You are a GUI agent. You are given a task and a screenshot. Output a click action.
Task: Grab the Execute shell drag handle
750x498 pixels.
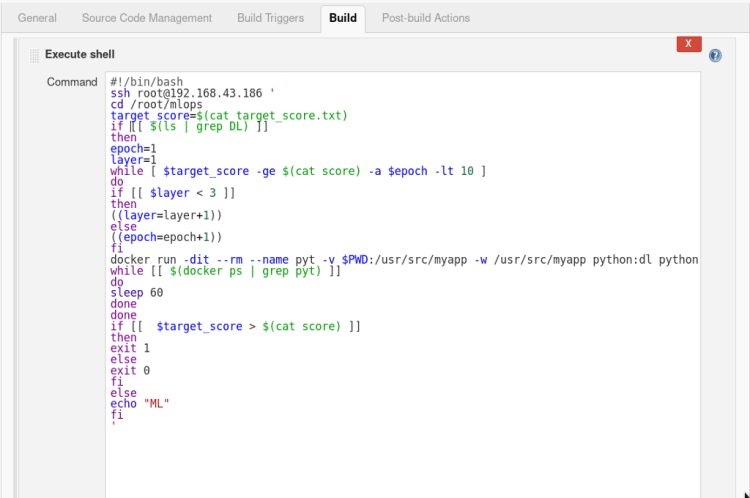click(34, 55)
